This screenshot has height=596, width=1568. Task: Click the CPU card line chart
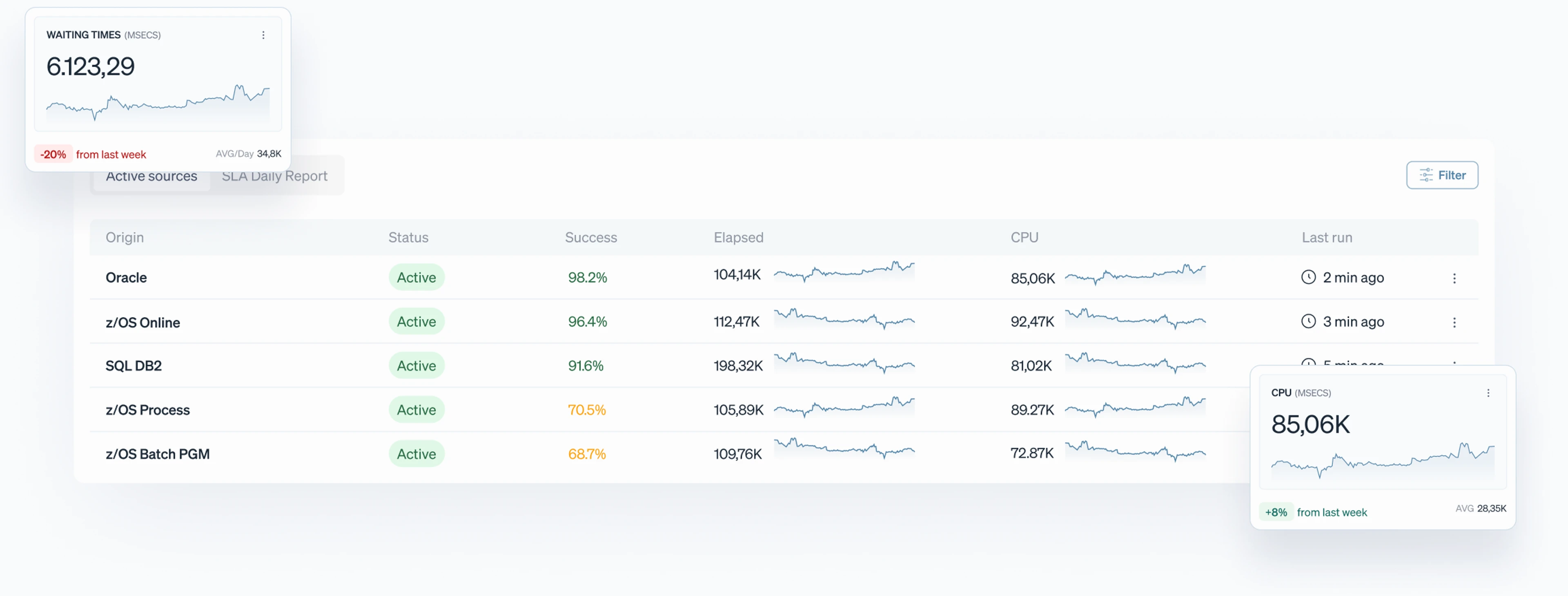click(1382, 461)
